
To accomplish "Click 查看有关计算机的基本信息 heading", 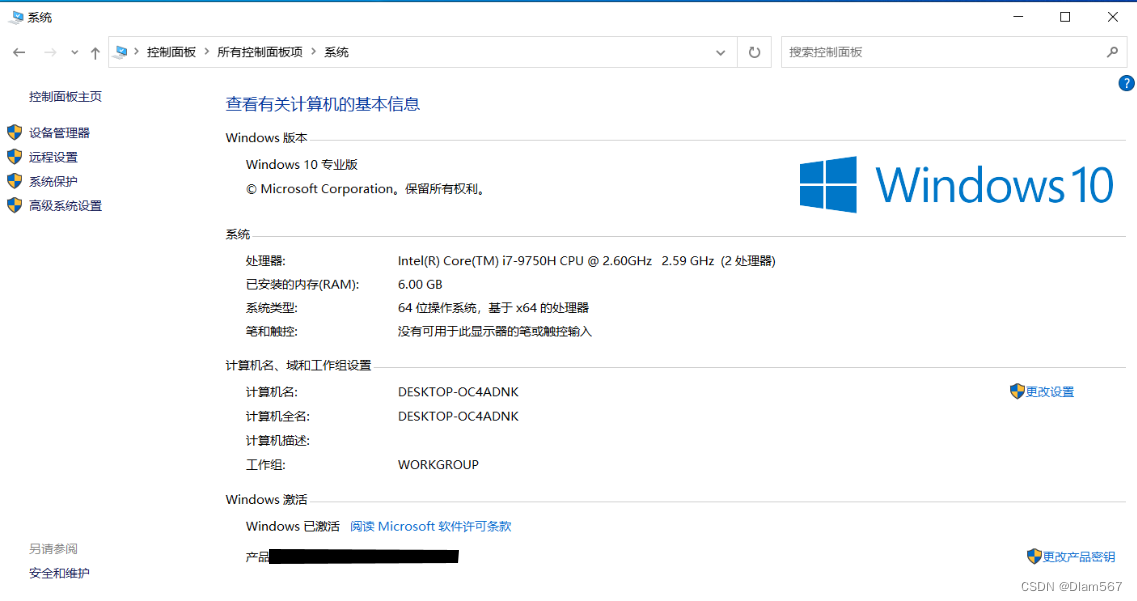I will point(323,104).
